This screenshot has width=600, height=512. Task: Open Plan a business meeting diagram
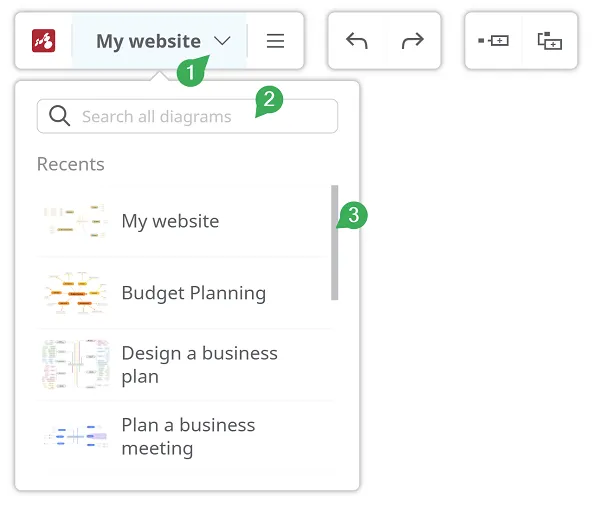coord(188,437)
